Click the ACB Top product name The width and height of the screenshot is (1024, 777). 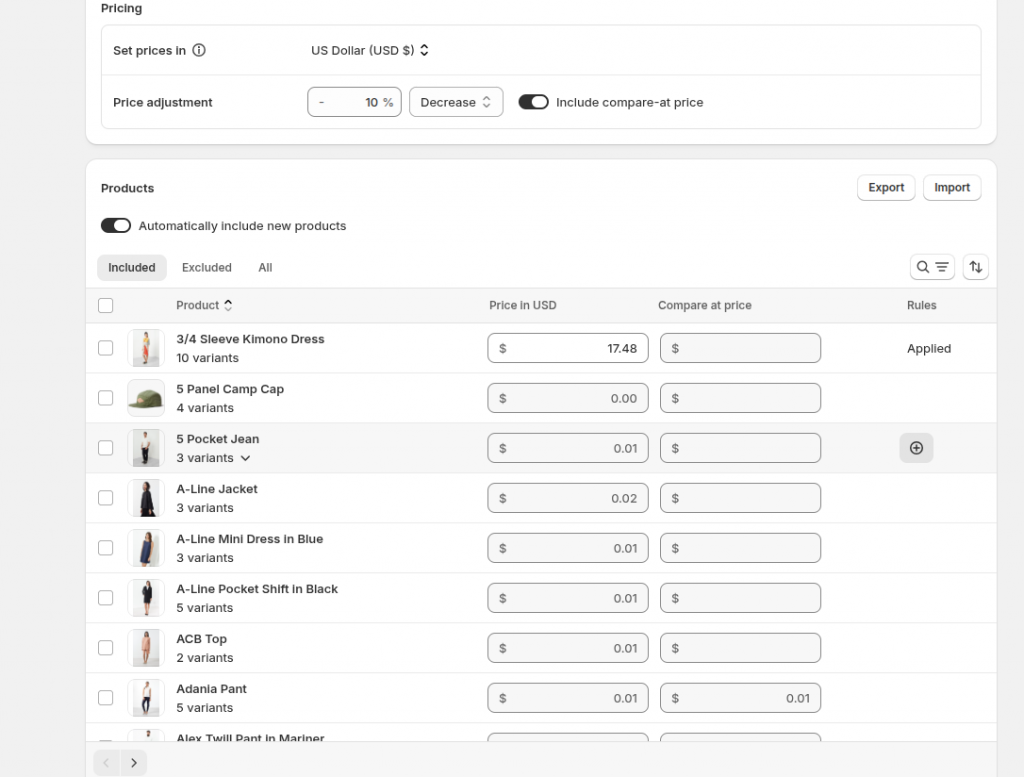coord(201,639)
